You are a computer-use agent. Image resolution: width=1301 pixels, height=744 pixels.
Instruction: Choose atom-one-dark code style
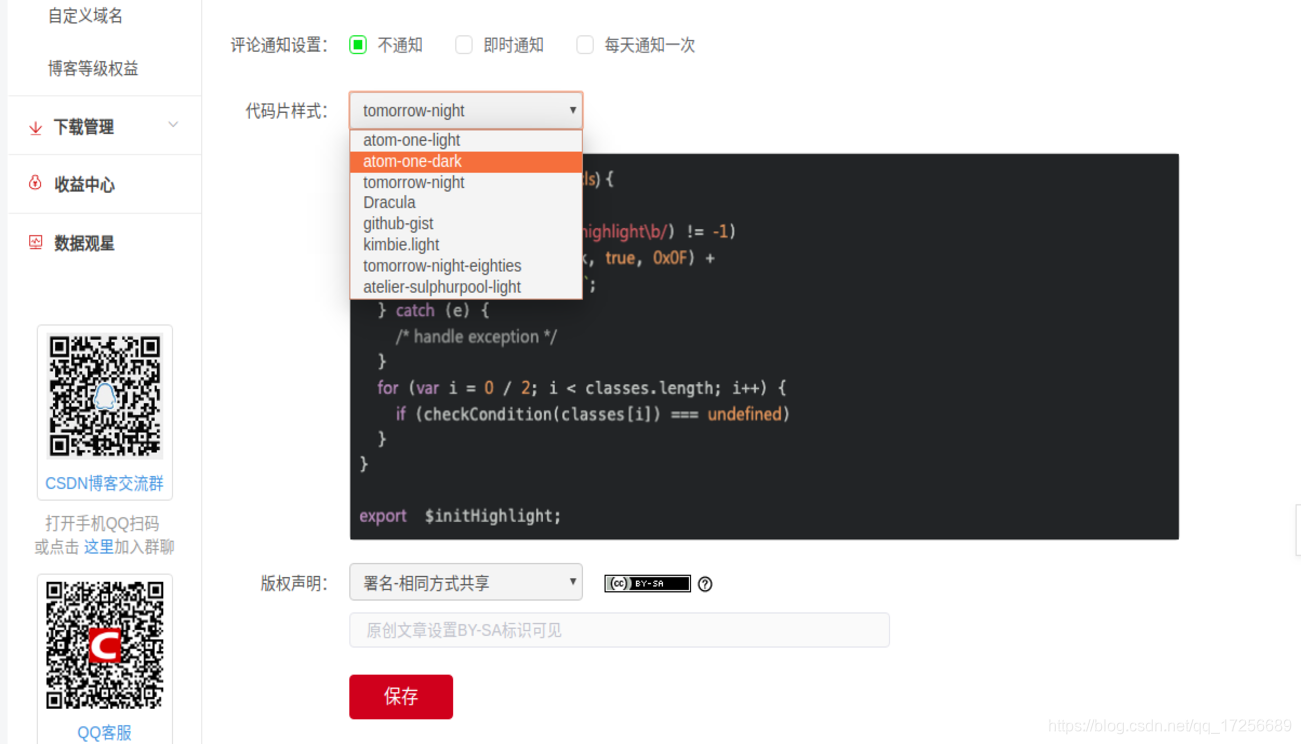(466, 161)
